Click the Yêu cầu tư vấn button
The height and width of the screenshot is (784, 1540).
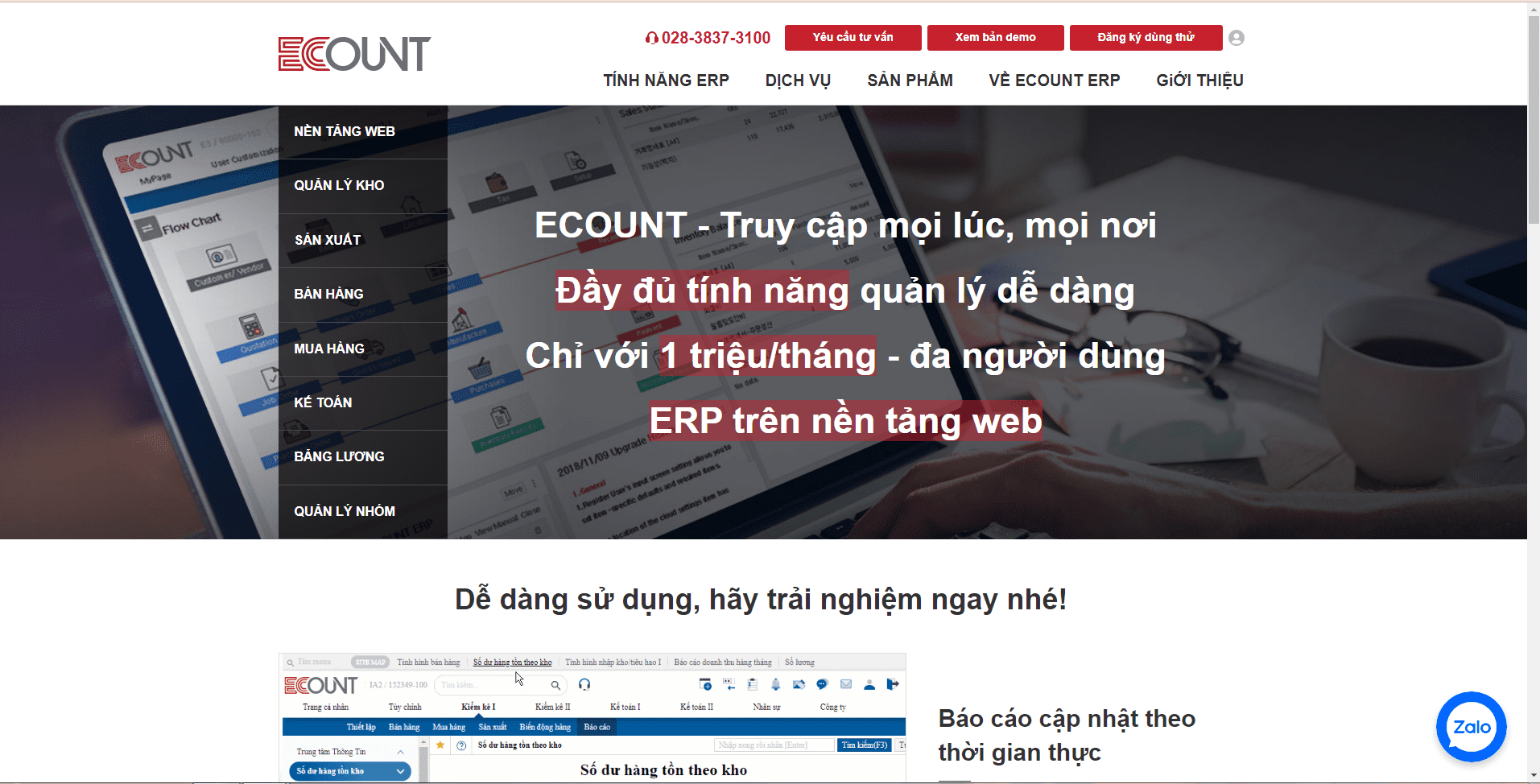pos(853,38)
